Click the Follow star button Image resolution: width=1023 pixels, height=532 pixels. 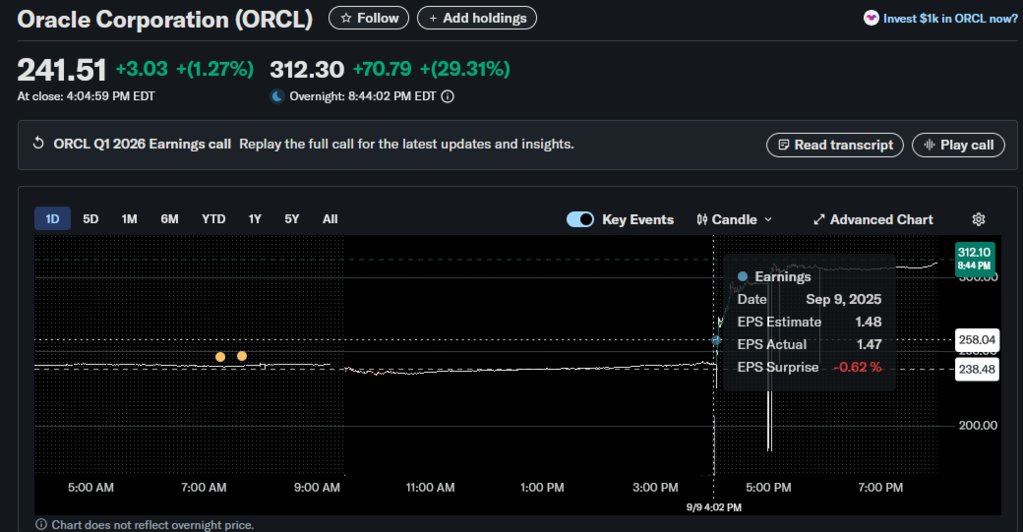point(369,18)
